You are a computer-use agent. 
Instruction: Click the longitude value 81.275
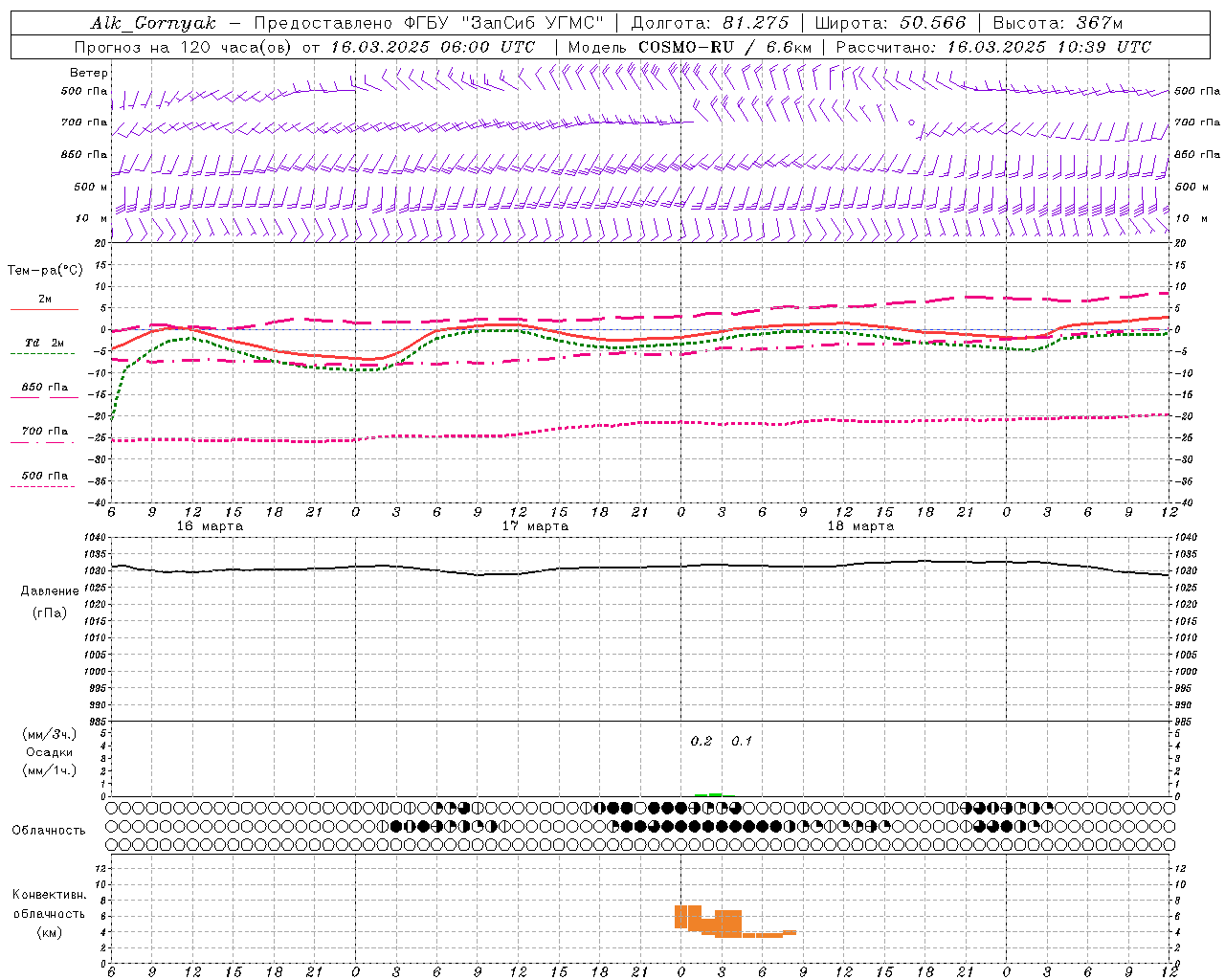[x=756, y=23]
